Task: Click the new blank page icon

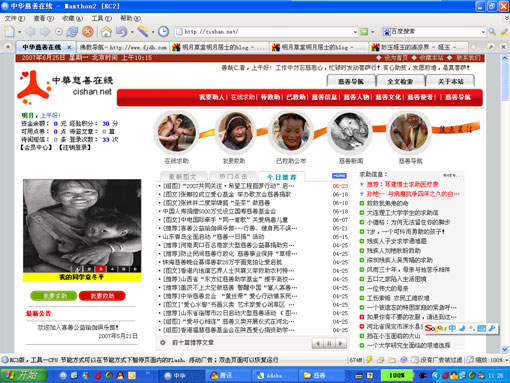Action: point(9,32)
